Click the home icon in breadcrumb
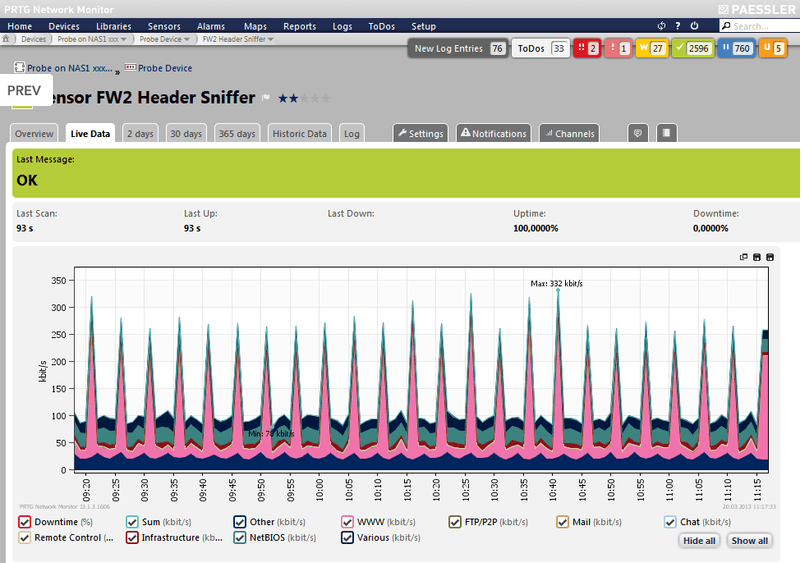Screen dimensions: 802x563 [x=6, y=39]
